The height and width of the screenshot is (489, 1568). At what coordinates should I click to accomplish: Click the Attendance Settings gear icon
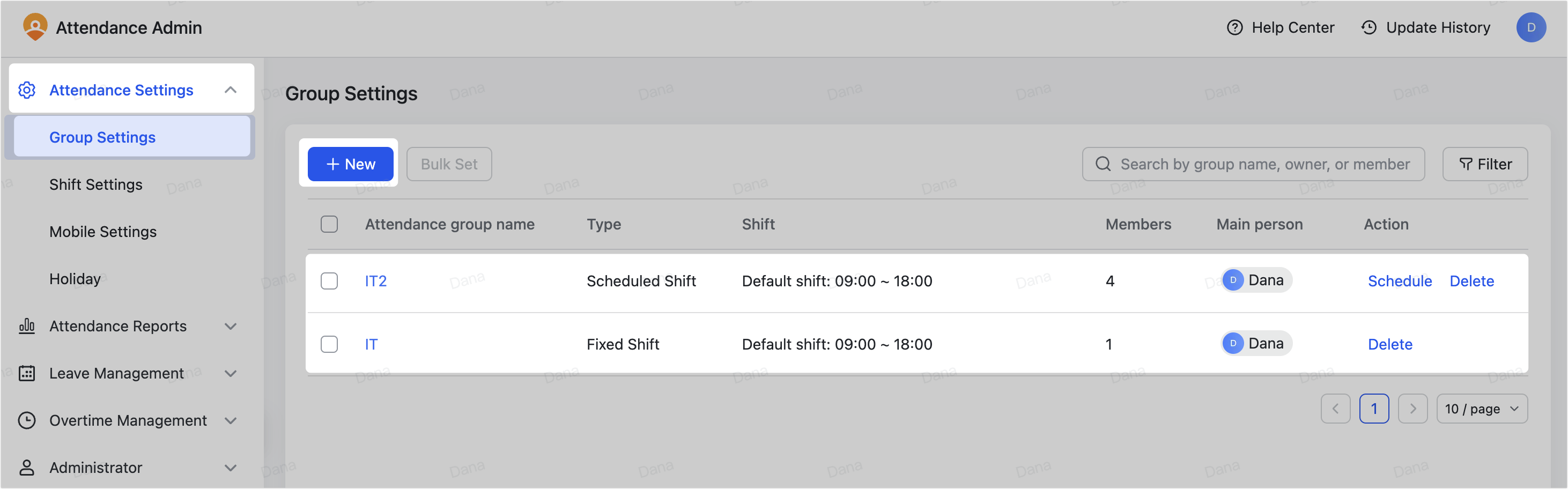click(x=27, y=90)
